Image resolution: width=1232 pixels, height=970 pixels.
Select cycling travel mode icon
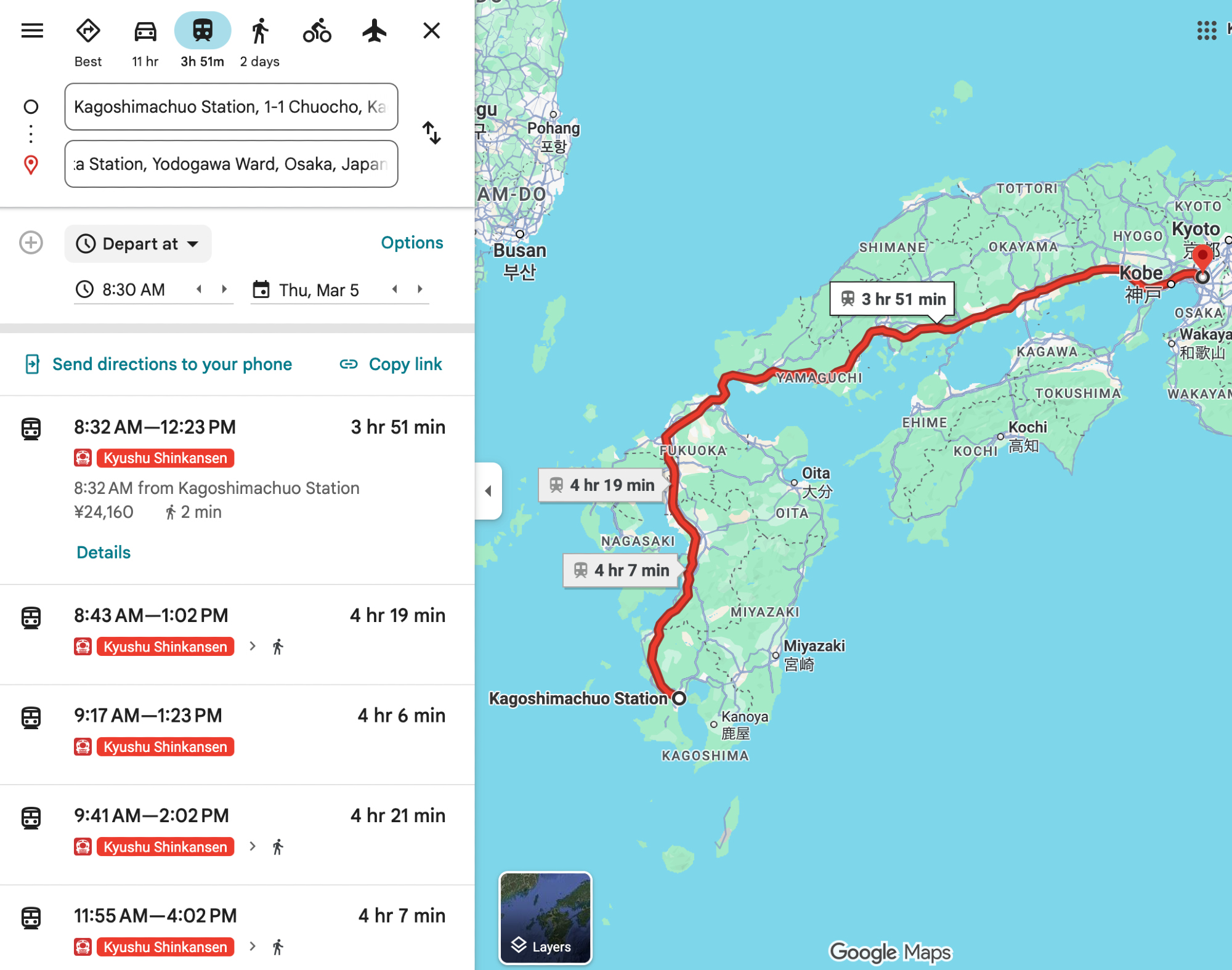tap(317, 31)
